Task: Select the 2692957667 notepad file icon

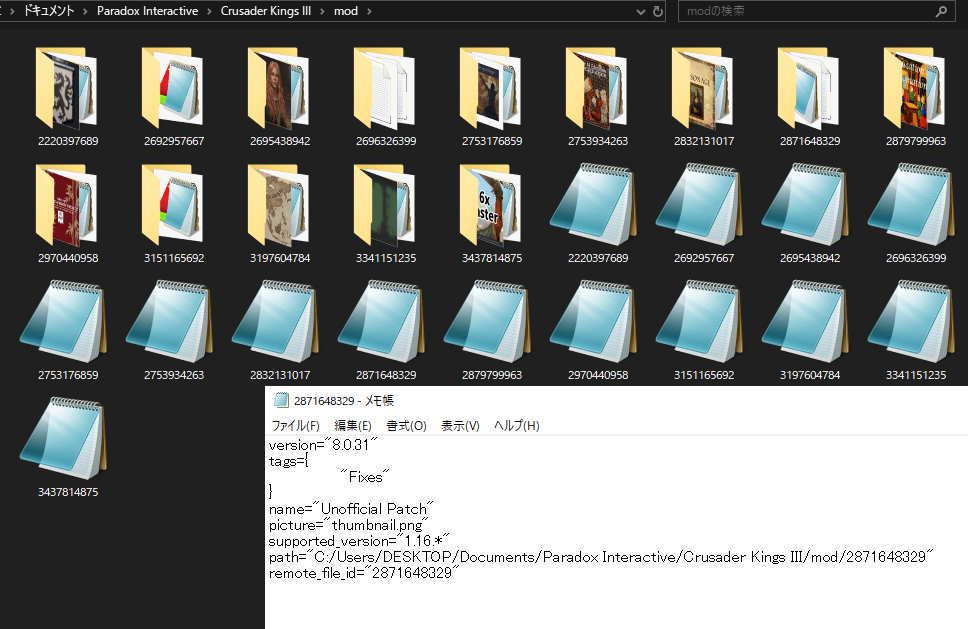Action: (699, 204)
